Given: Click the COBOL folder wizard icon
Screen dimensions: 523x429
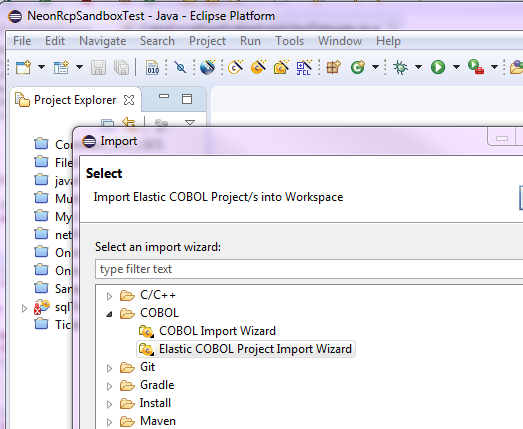Looking at the screenshot, I should click(281, 67).
